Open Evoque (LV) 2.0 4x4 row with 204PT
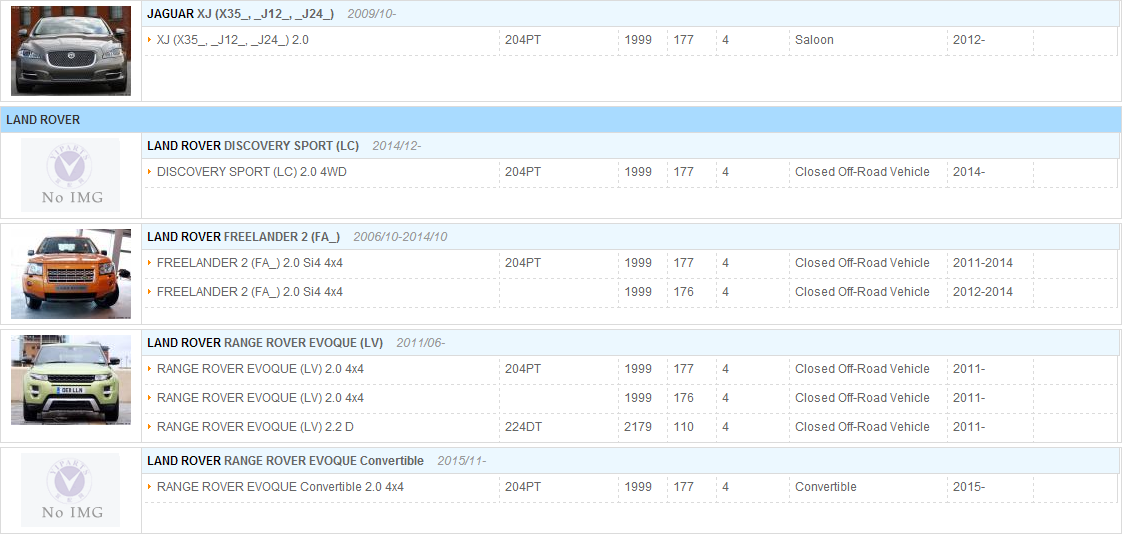Viewport: 1124px width, 536px height. click(260, 369)
